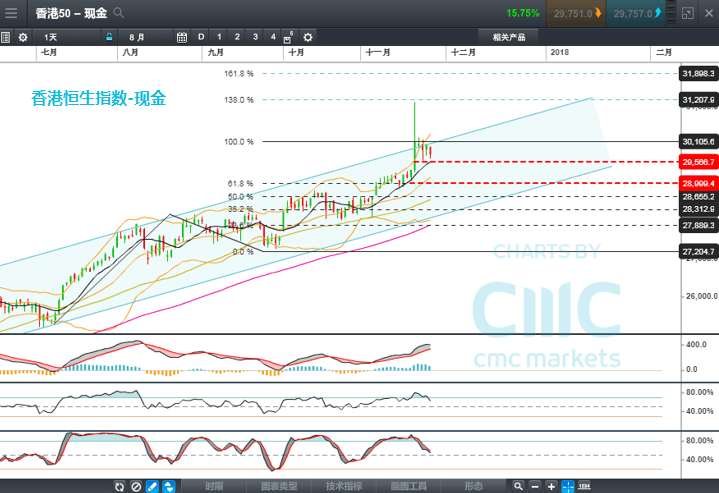The height and width of the screenshot is (493, 719).
Task: Select the D layout preset
Action: (201, 37)
